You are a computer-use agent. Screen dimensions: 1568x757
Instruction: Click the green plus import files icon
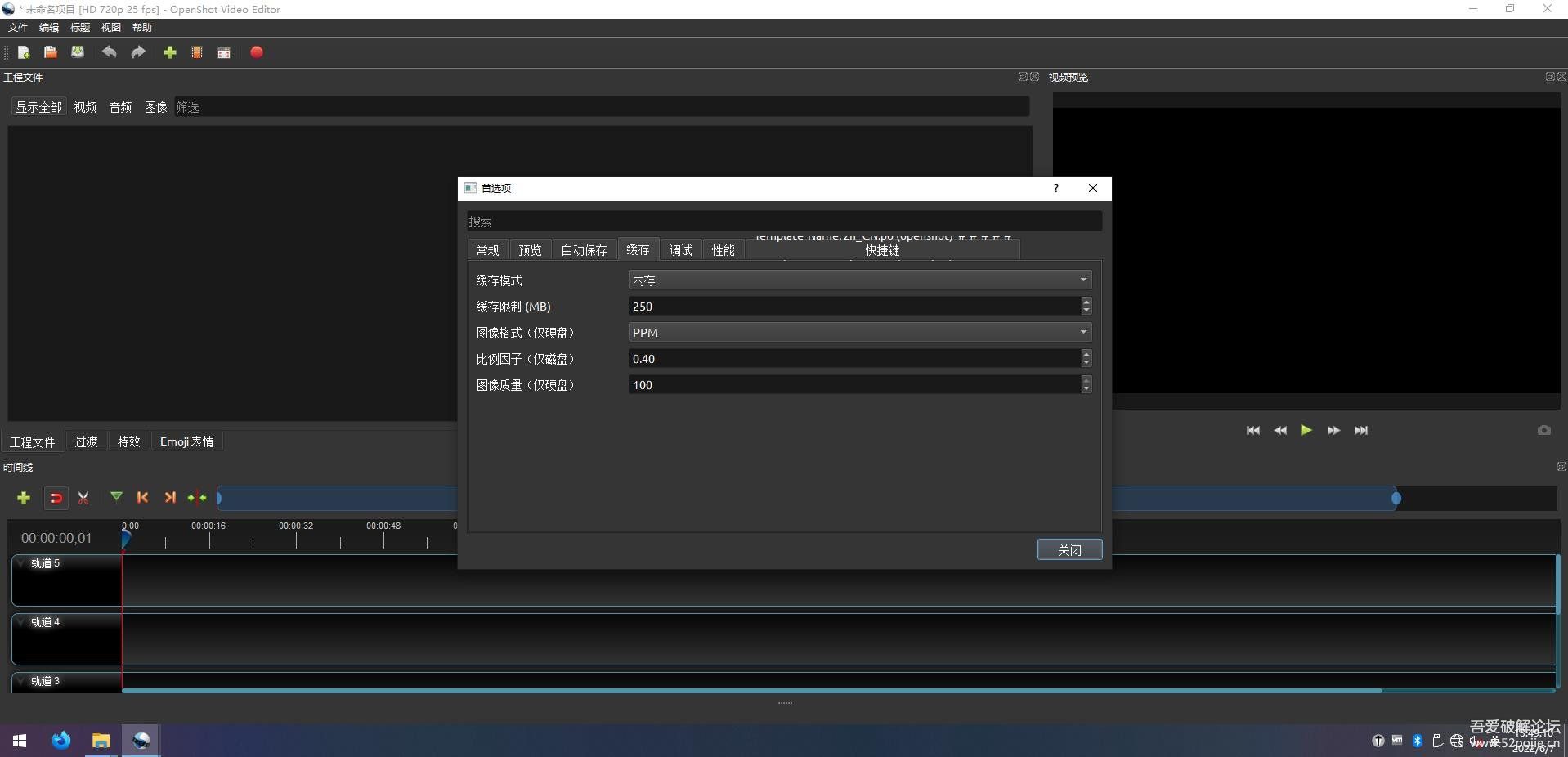coord(170,52)
